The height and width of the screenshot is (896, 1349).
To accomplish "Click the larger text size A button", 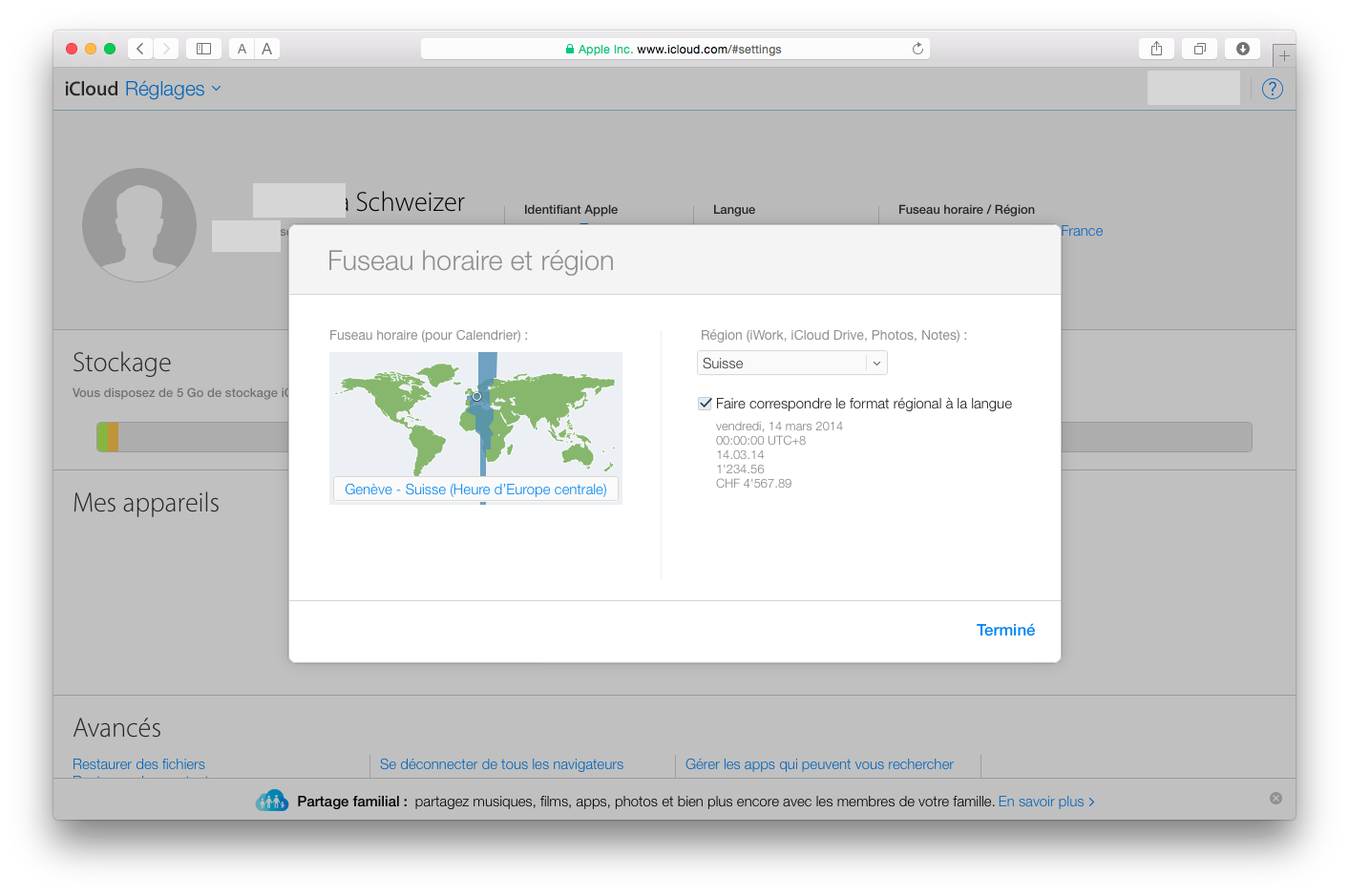I will pos(267,49).
